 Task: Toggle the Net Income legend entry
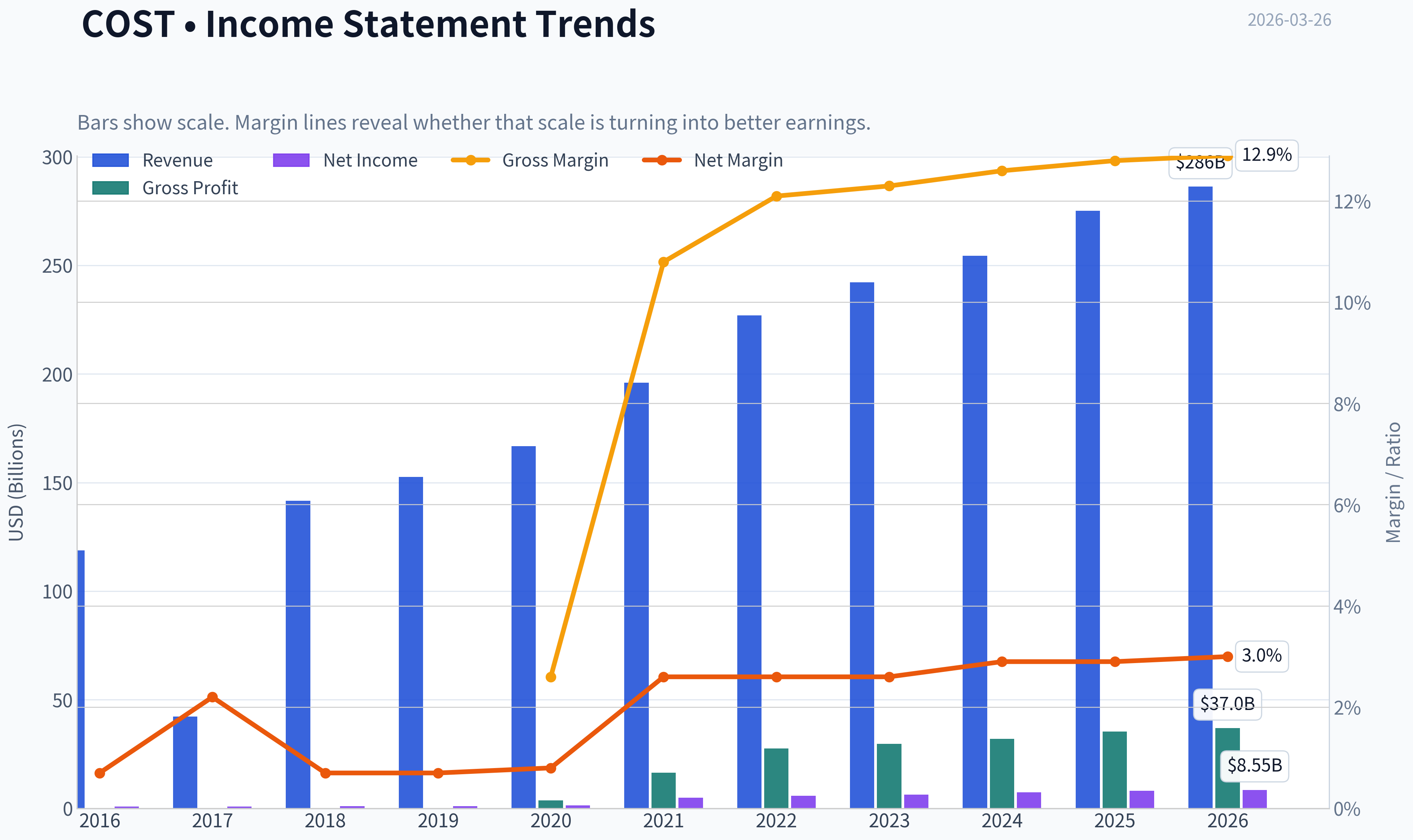345,161
